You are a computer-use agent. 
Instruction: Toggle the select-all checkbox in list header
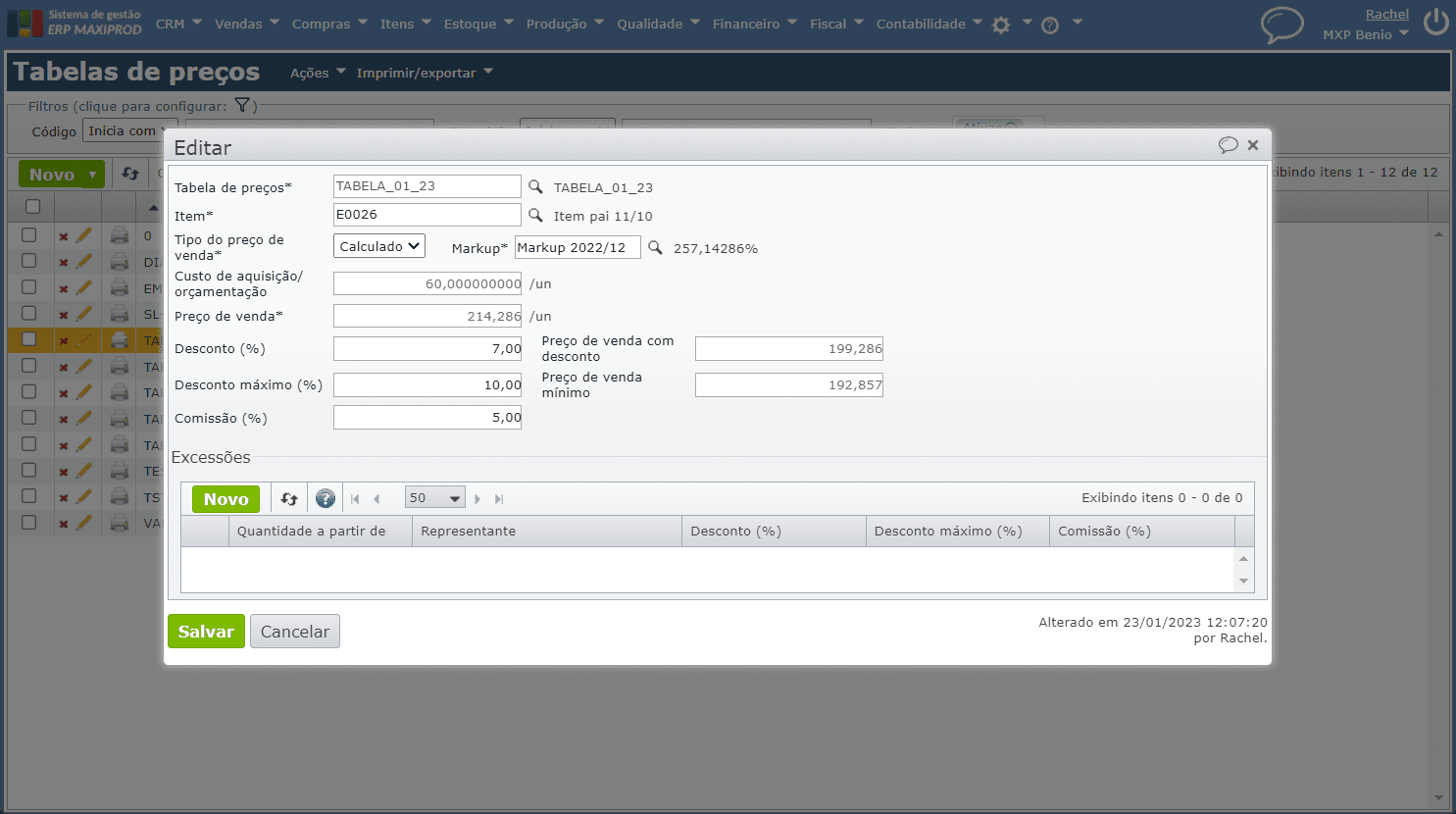point(32,206)
